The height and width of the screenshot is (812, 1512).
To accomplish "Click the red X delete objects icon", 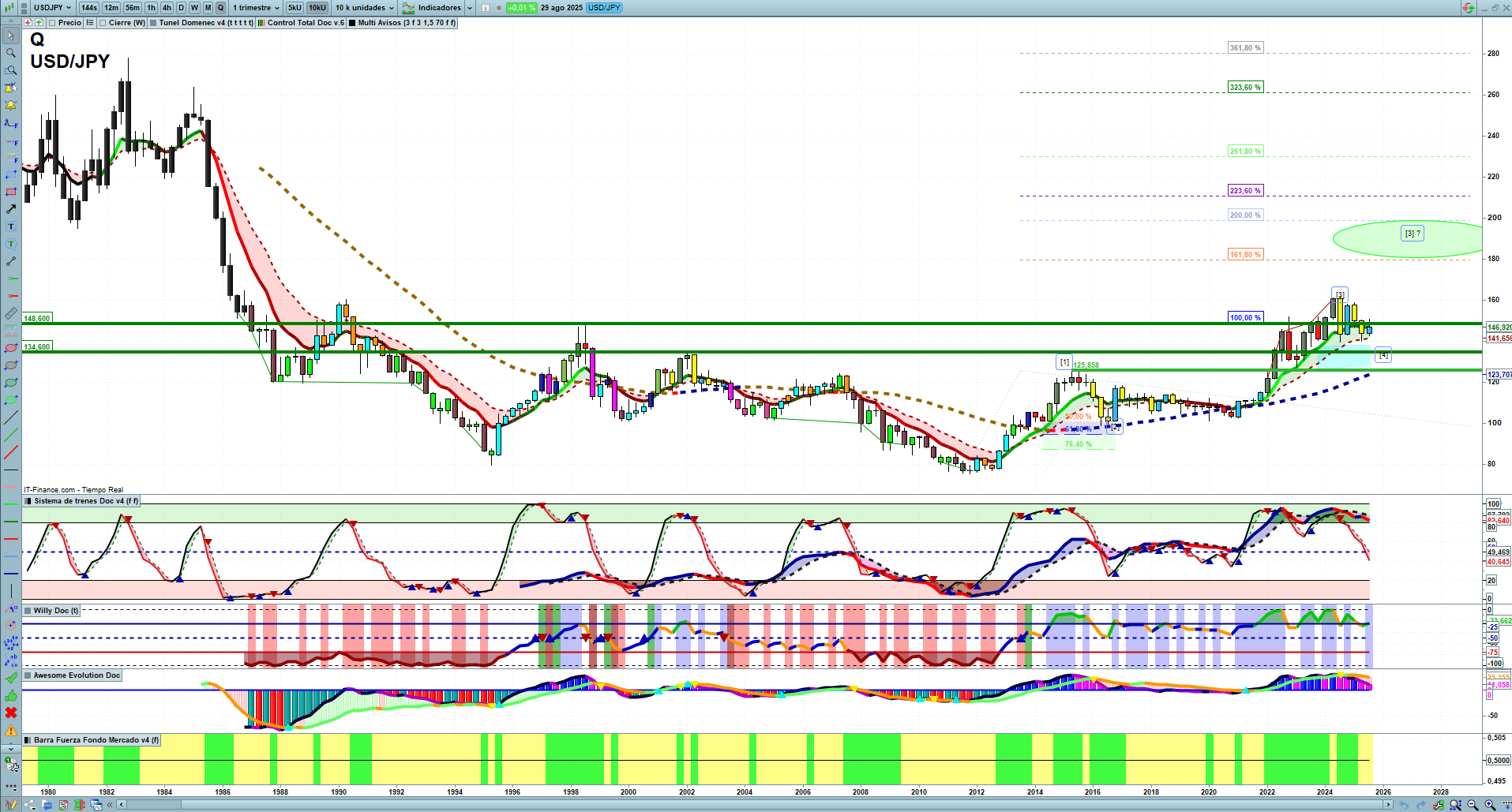I will 10,713.
